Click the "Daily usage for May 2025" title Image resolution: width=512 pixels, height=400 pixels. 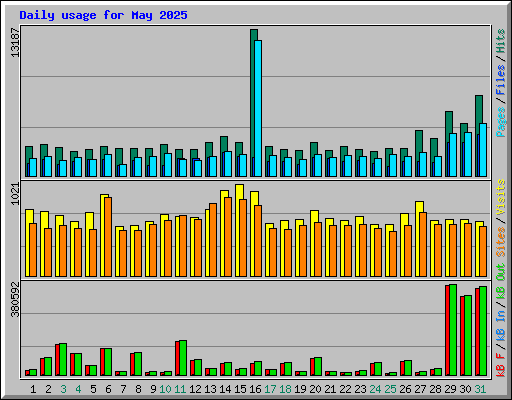(x=103, y=15)
